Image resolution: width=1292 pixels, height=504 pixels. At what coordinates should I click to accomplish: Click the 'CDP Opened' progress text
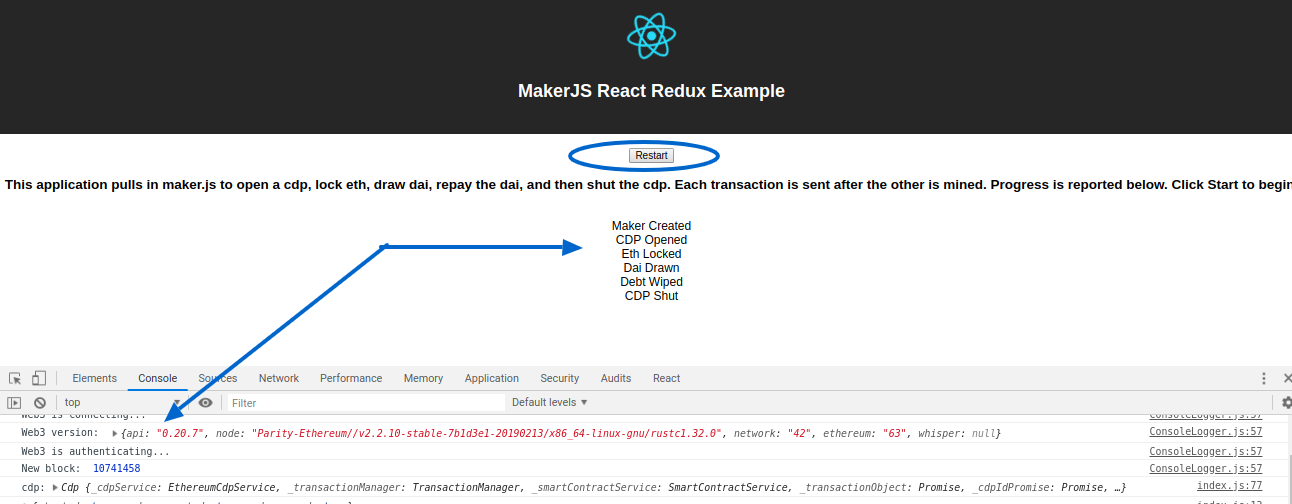(651, 240)
